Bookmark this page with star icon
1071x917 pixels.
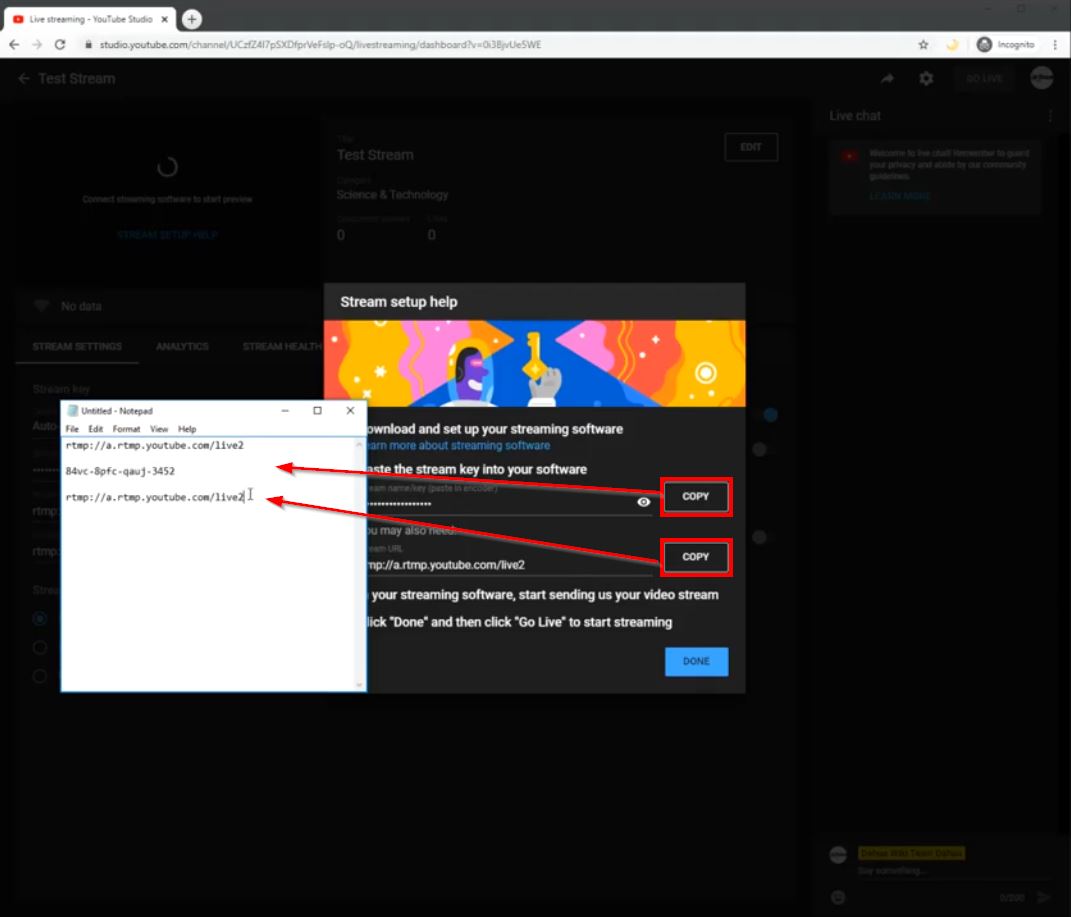[923, 44]
